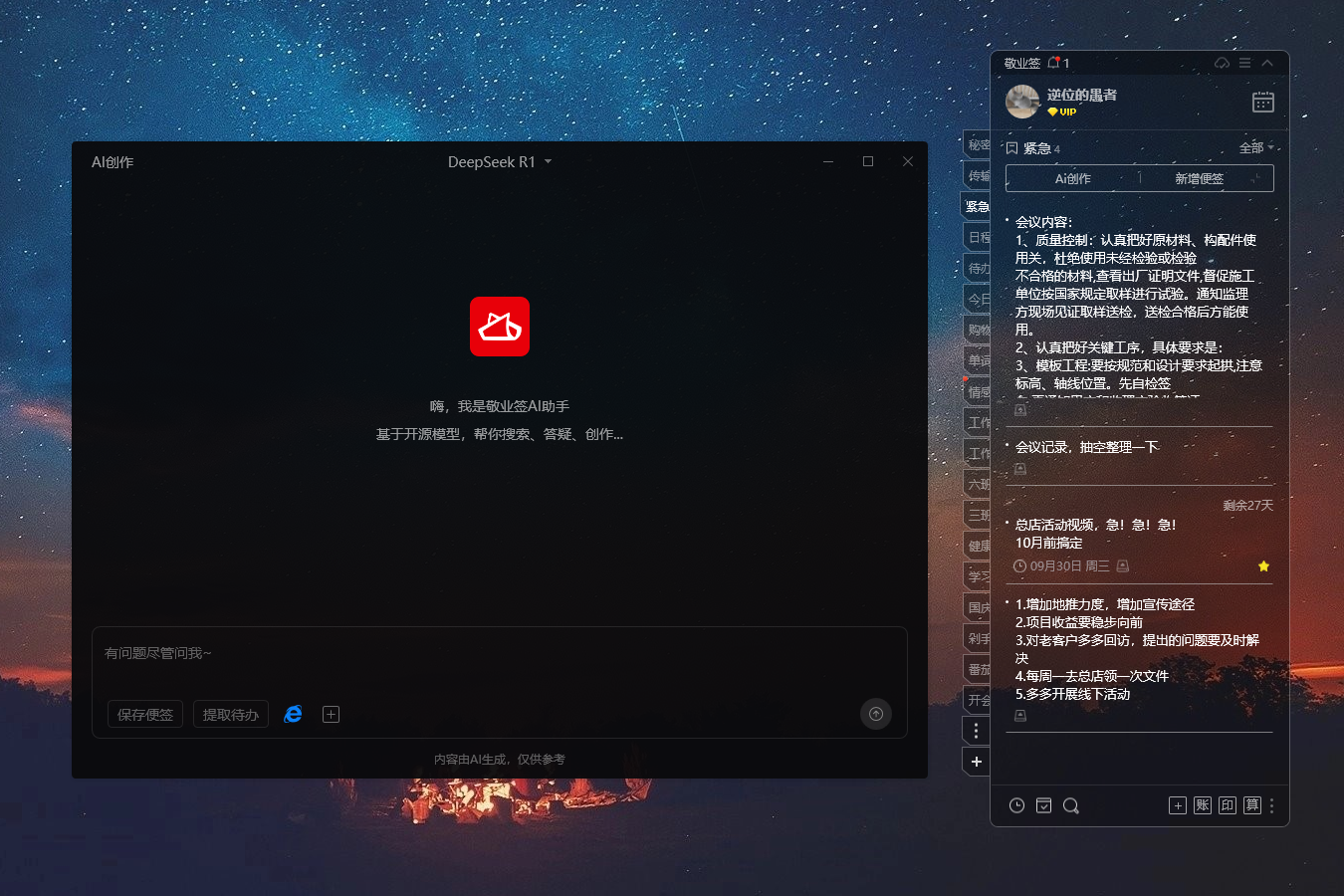Click the new conversation plus icon in AI创作
Screen dimensions: 1344x896
(332, 714)
